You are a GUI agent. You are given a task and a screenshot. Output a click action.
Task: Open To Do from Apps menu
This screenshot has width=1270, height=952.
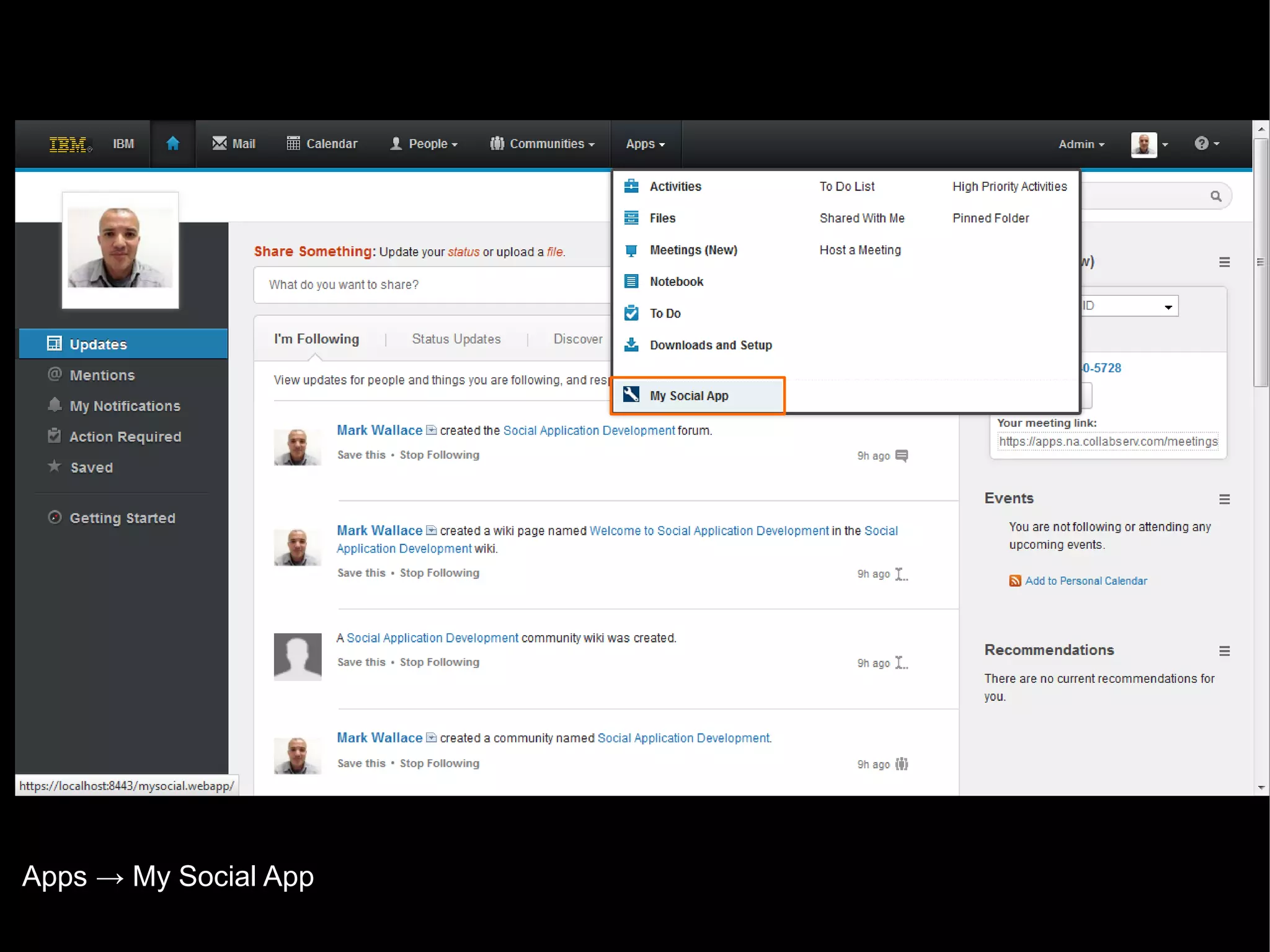pyautogui.click(x=665, y=313)
